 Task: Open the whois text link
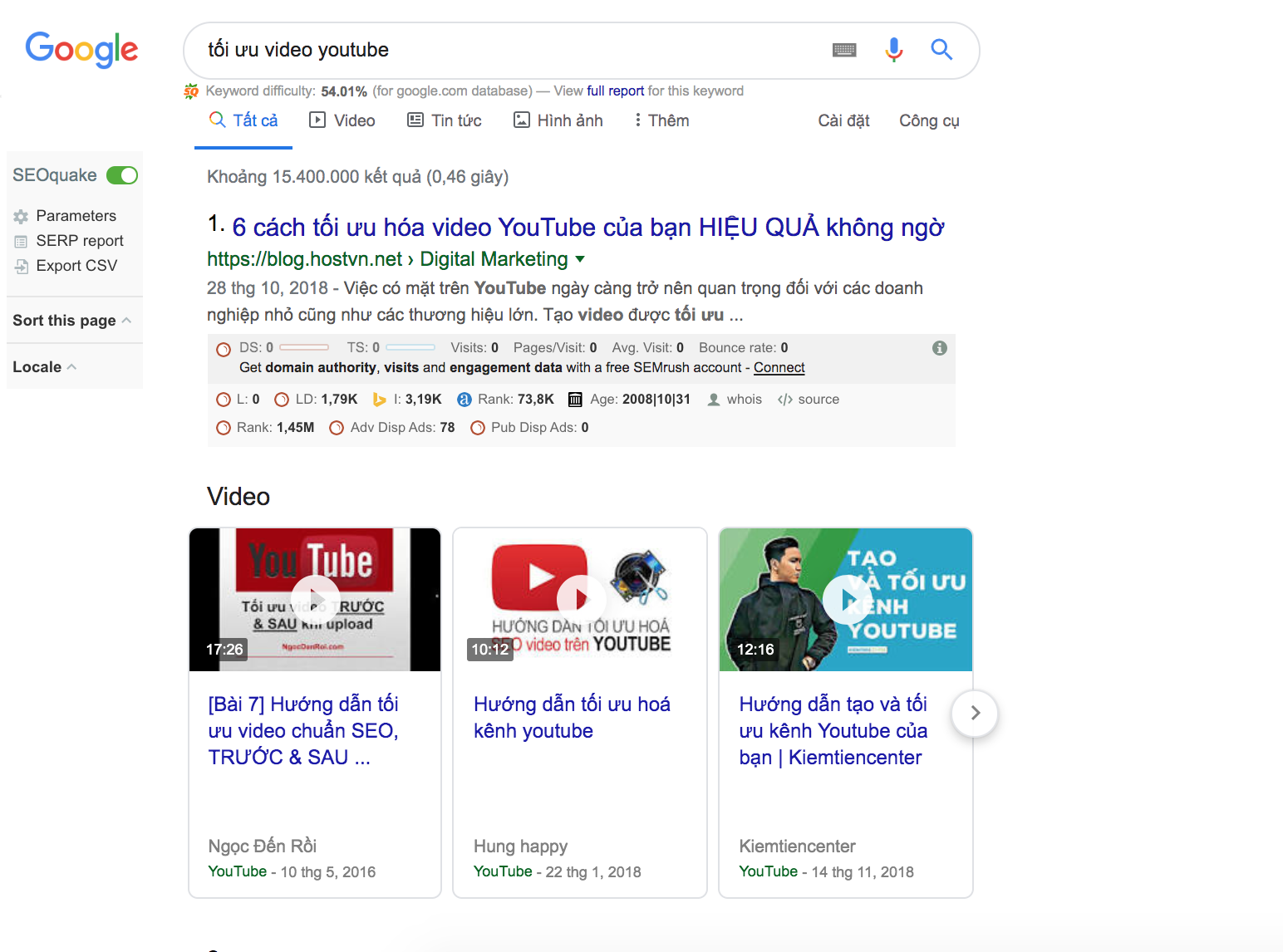745,400
